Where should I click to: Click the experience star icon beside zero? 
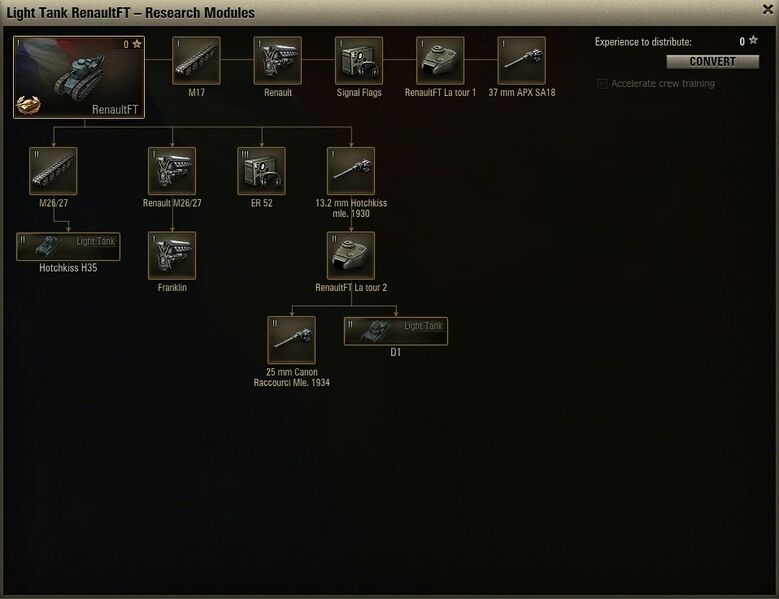(x=753, y=40)
